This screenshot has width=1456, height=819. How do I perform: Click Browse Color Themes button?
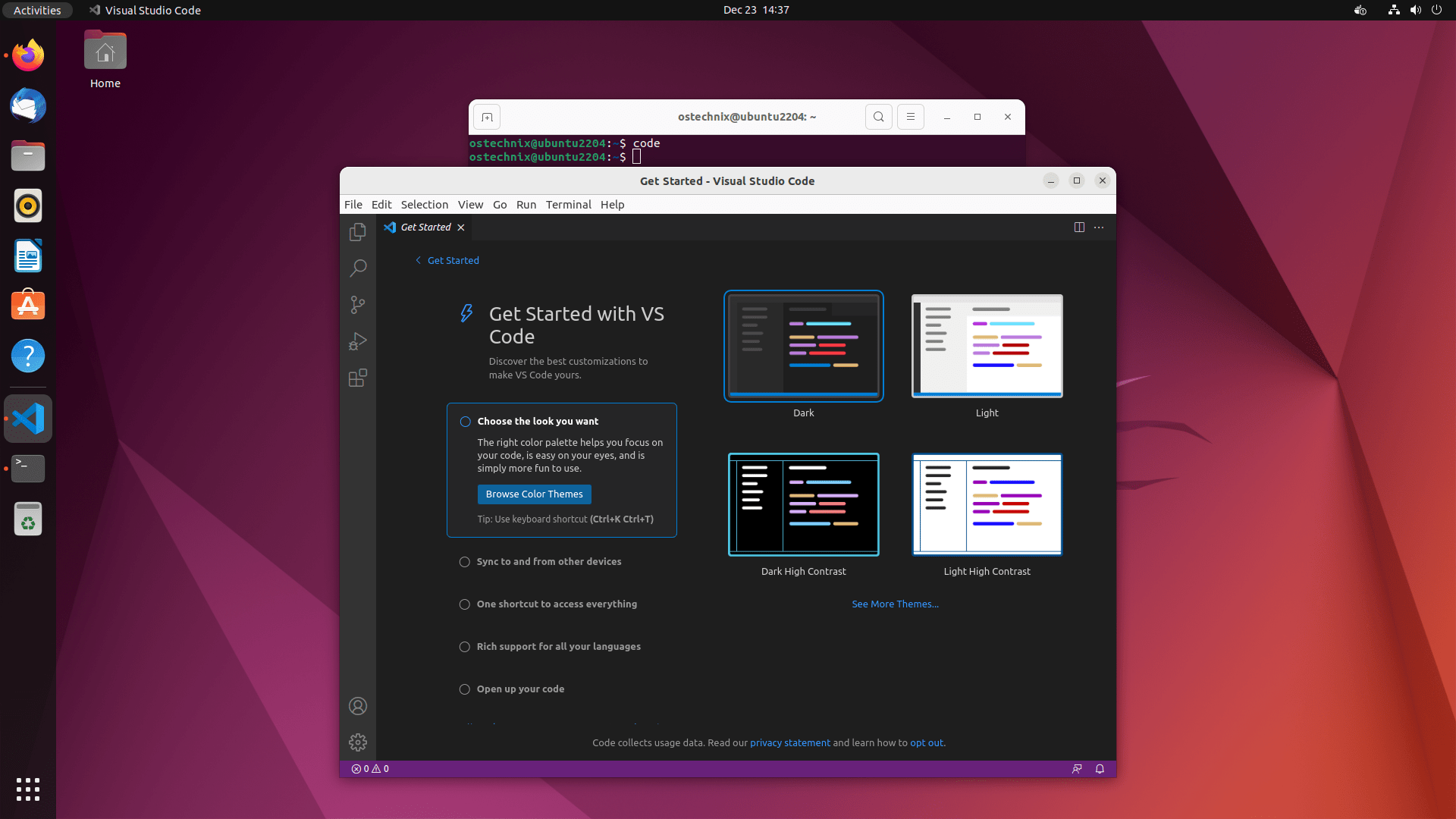[x=533, y=493]
